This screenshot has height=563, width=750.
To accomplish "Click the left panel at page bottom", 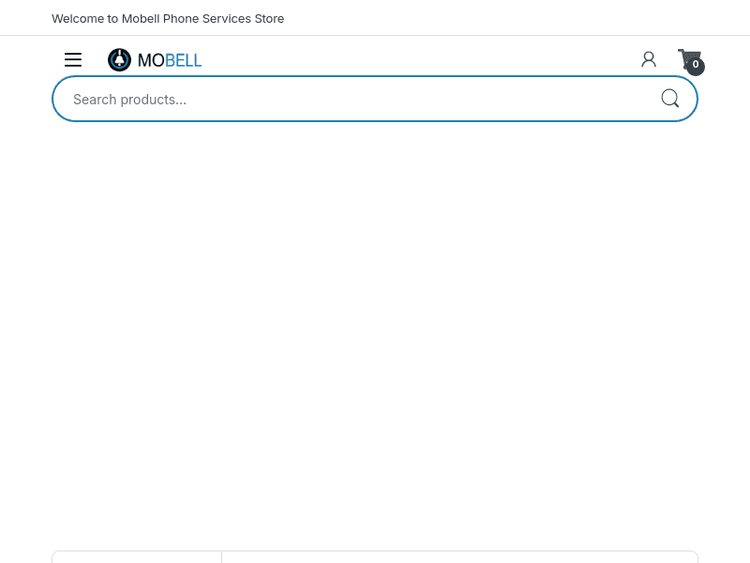I will click(x=137, y=557).
